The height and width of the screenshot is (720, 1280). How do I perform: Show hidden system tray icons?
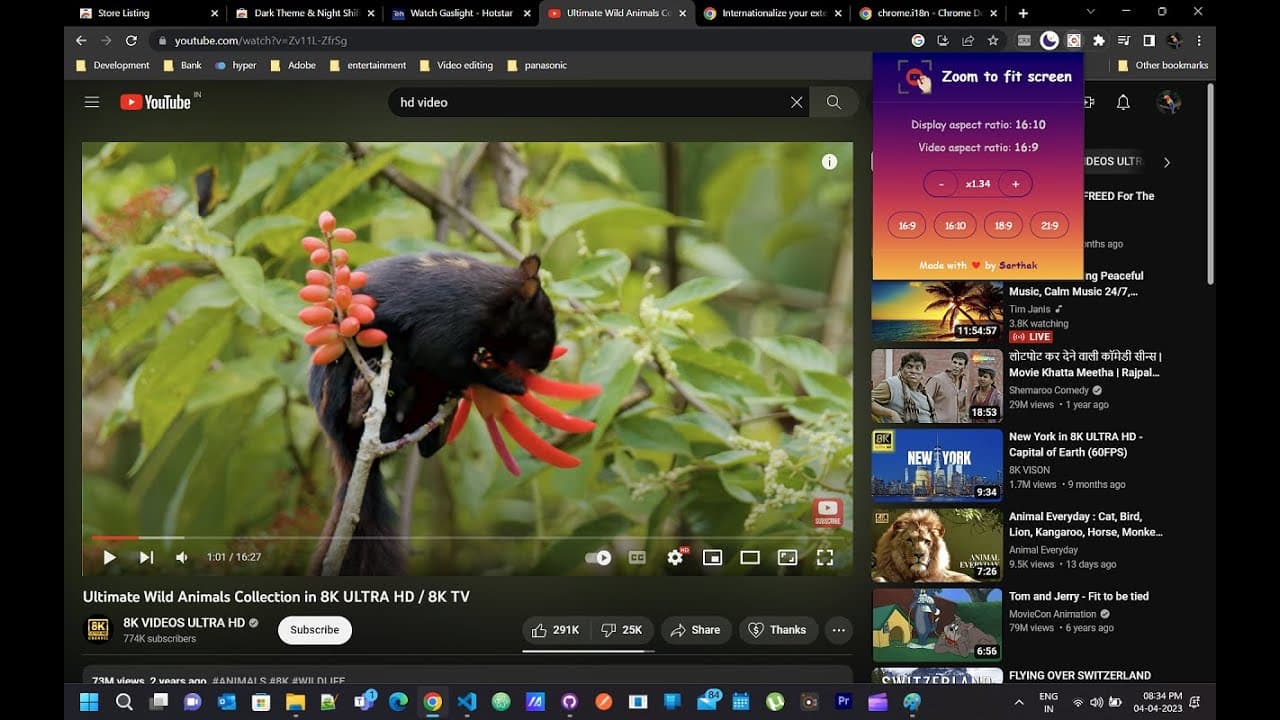(x=1019, y=702)
